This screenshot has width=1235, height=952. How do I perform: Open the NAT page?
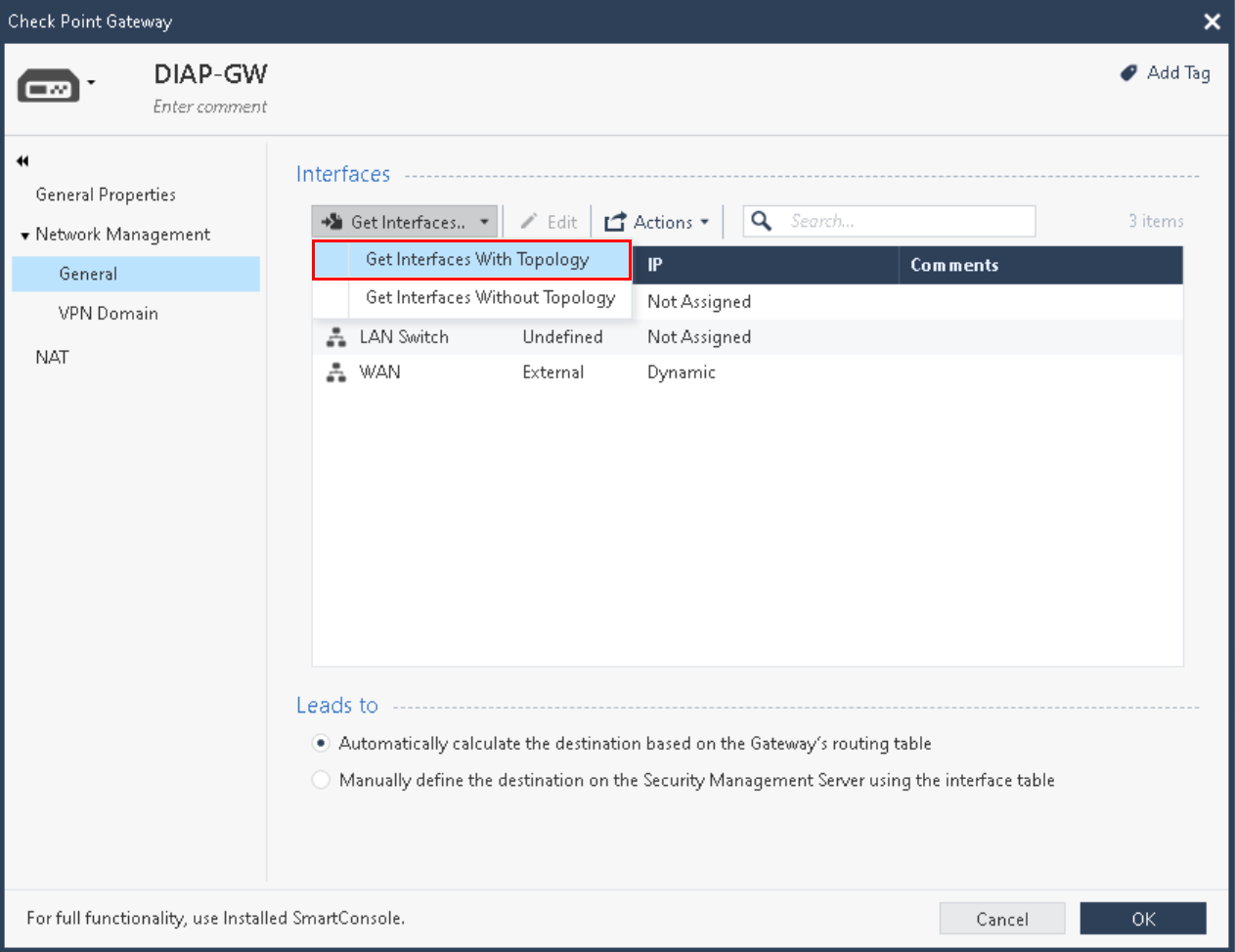(52, 358)
